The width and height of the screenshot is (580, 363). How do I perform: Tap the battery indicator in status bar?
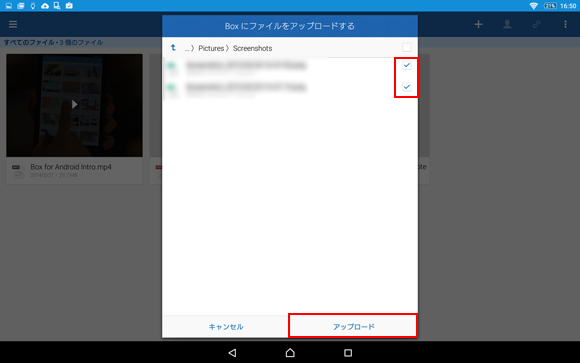pyautogui.click(x=550, y=6)
